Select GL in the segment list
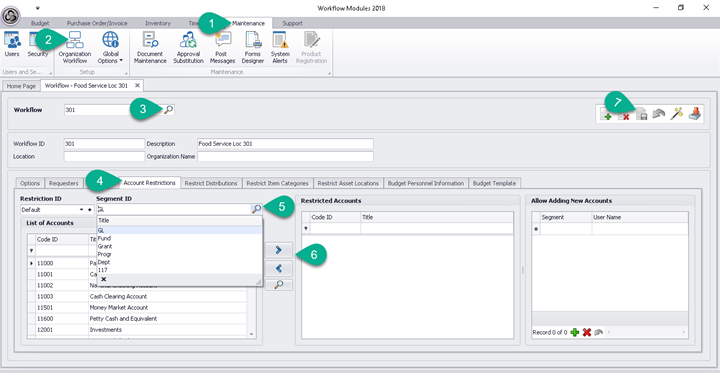The height and width of the screenshot is (373, 720). (179, 230)
